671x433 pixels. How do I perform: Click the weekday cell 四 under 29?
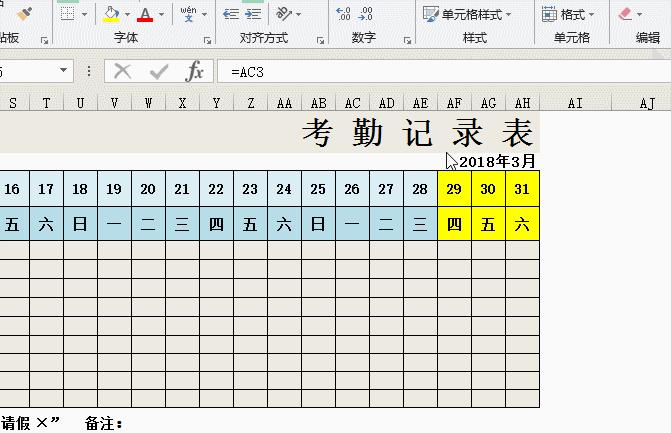coord(454,224)
